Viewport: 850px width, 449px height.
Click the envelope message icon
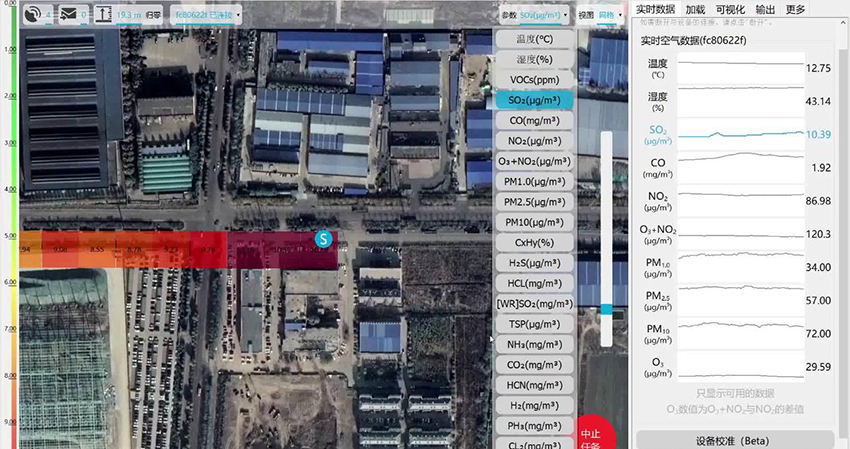click(x=68, y=14)
